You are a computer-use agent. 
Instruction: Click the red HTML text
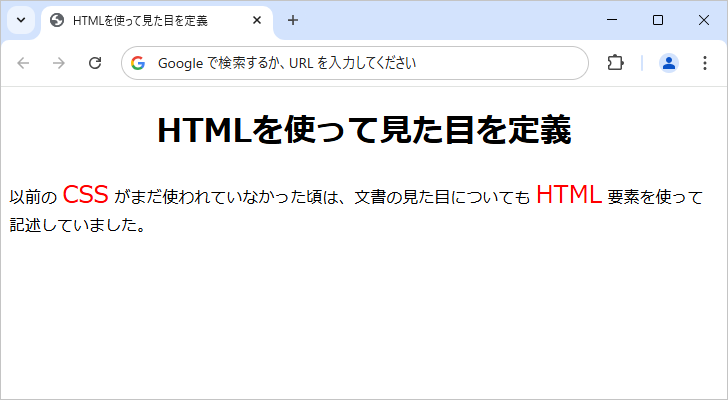click(x=568, y=195)
